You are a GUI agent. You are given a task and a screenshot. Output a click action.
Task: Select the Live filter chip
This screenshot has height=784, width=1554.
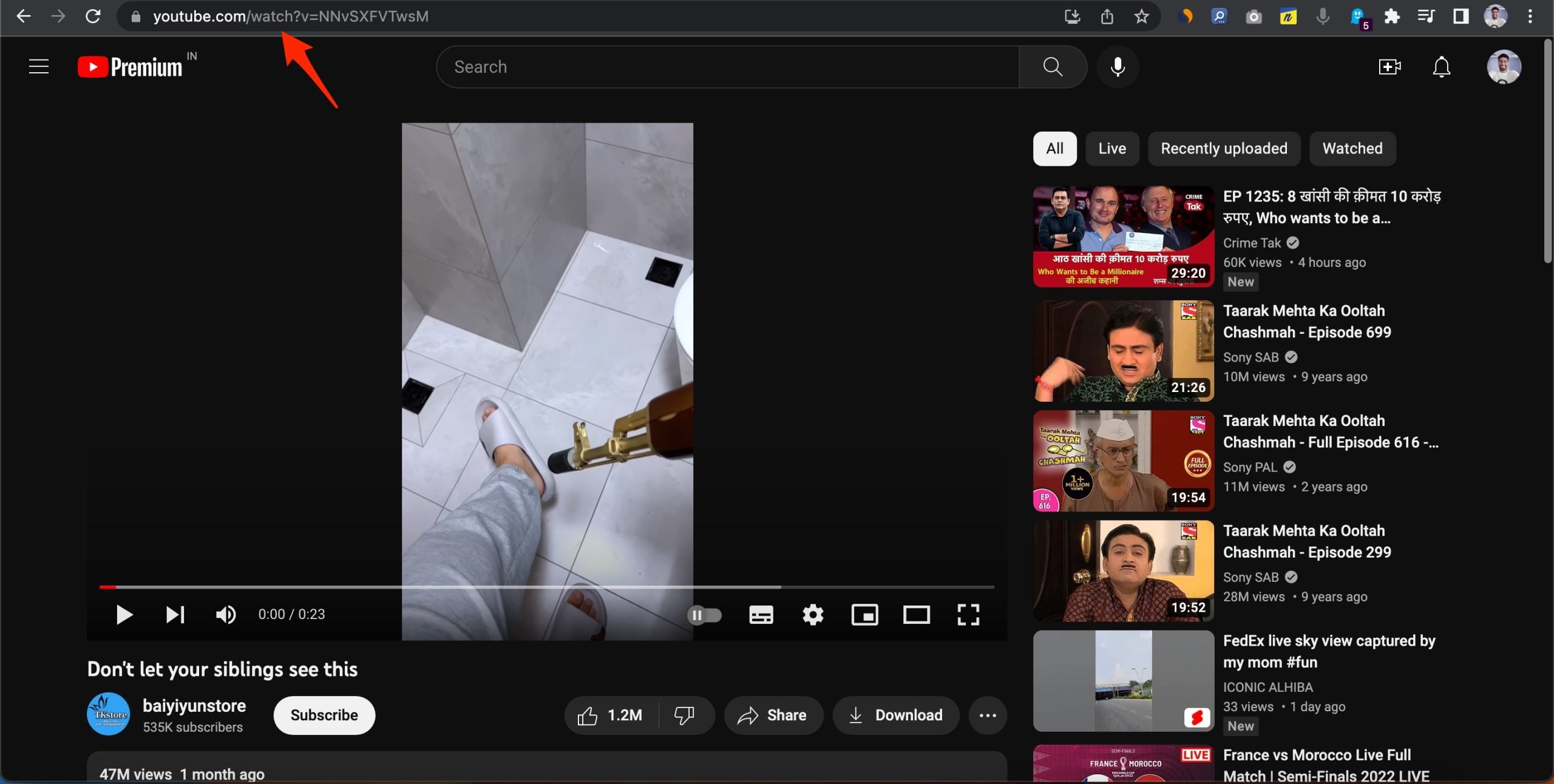[1111, 149]
